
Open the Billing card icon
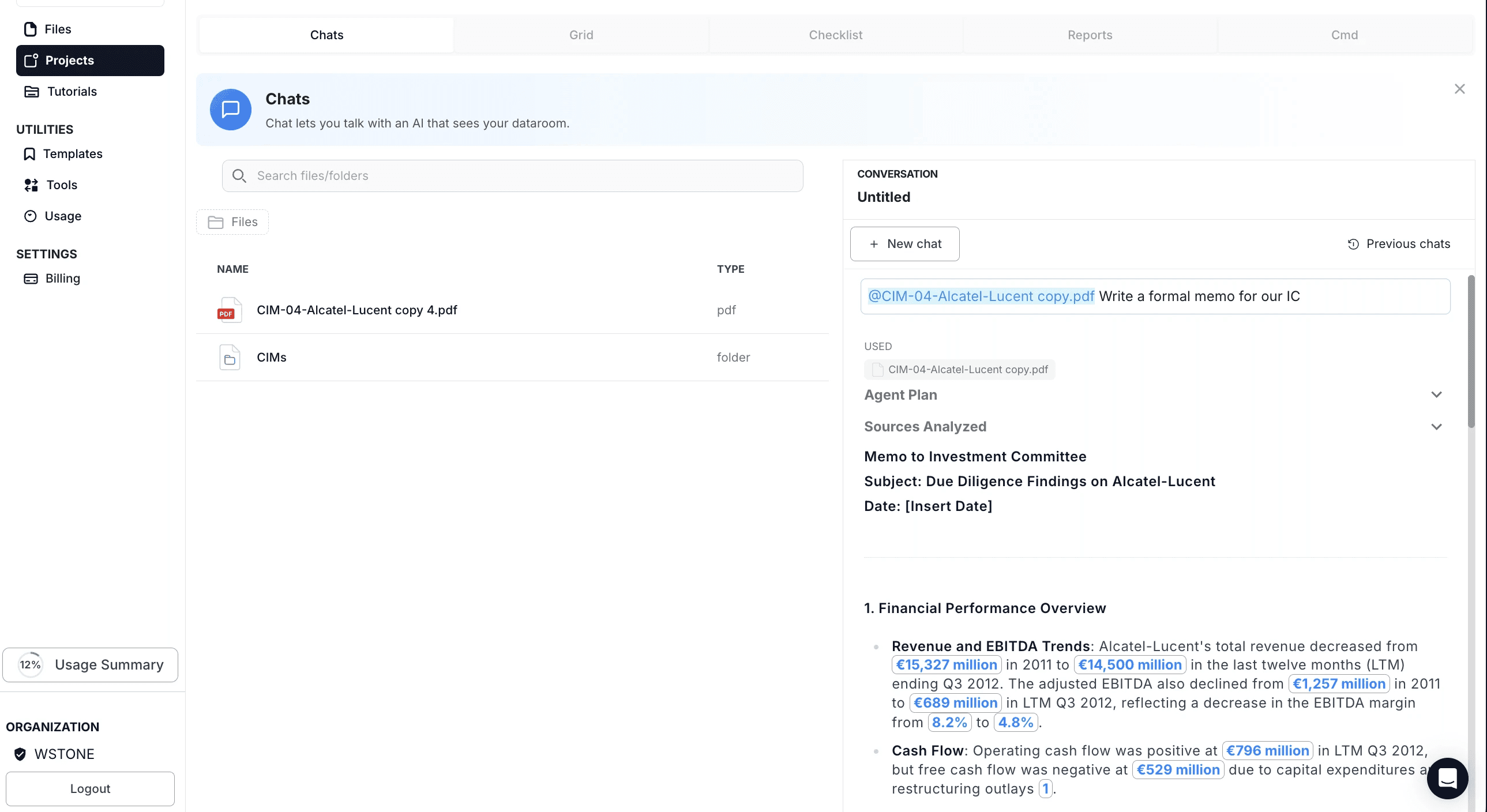click(x=31, y=279)
